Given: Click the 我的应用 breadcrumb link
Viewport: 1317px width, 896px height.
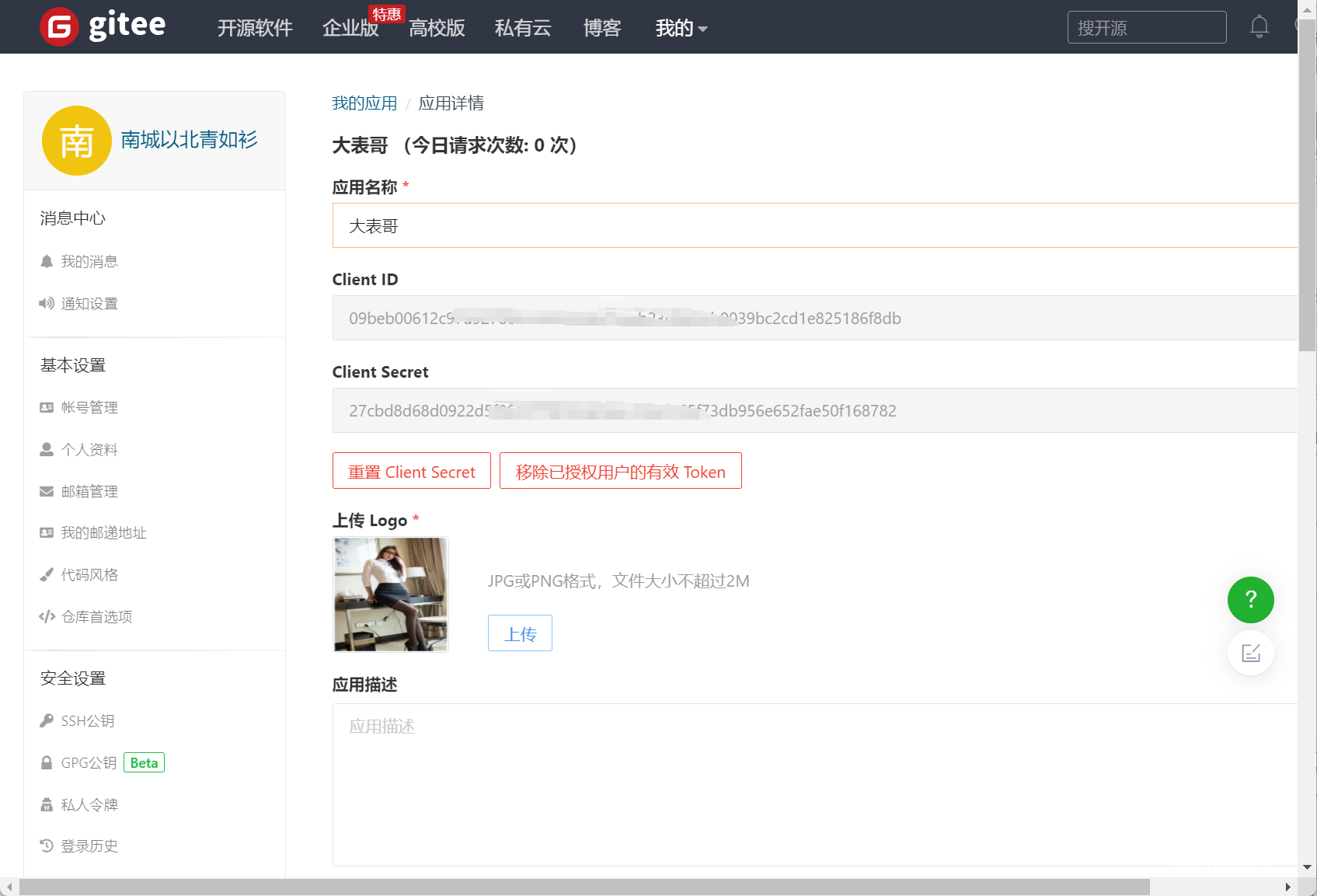Looking at the screenshot, I should [364, 103].
